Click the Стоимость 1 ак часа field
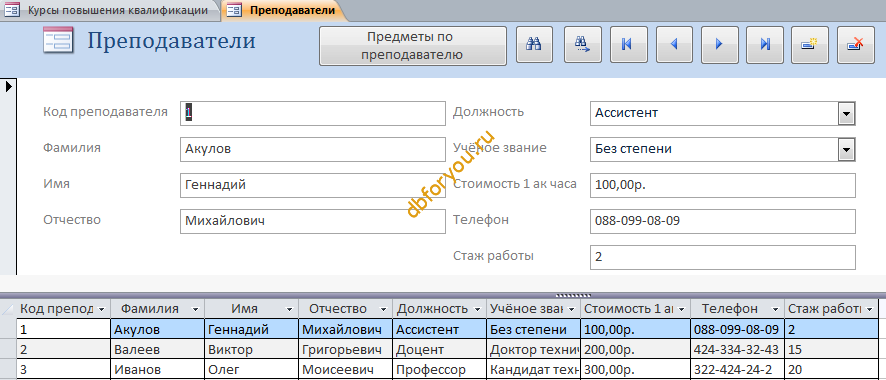The height and width of the screenshot is (380, 886). click(x=723, y=185)
